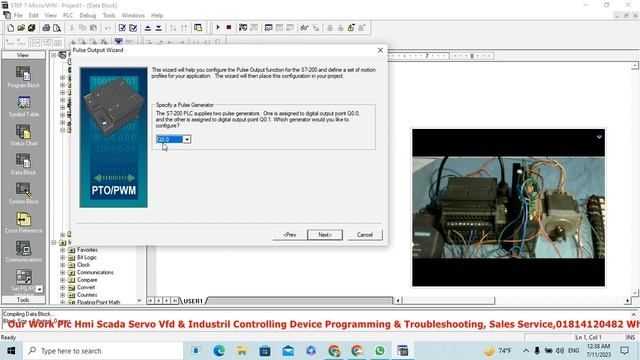Image resolution: width=640 pixels, height=360 pixels.
Task: Click the tab scroll-to-first arrow
Action: (151, 301)
